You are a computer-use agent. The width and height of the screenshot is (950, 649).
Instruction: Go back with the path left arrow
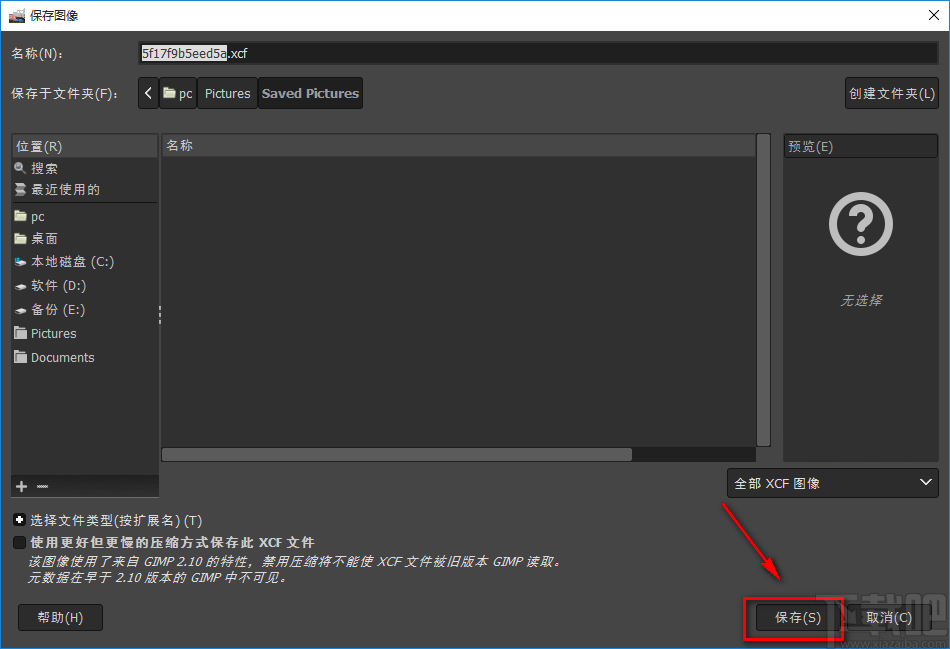[x=148, y=93]
